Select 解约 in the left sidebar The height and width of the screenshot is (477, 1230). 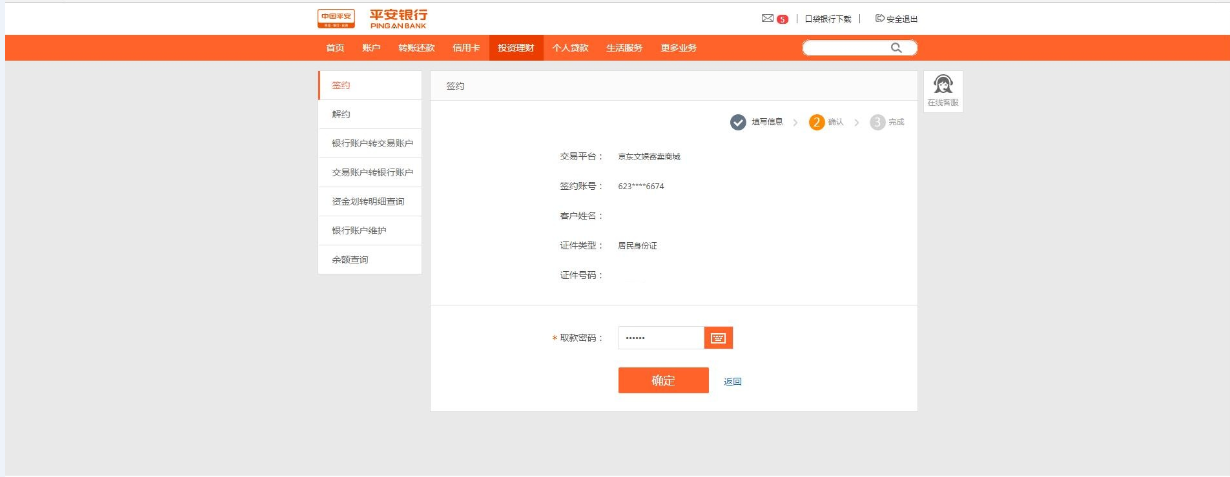(x=341, y=114)
